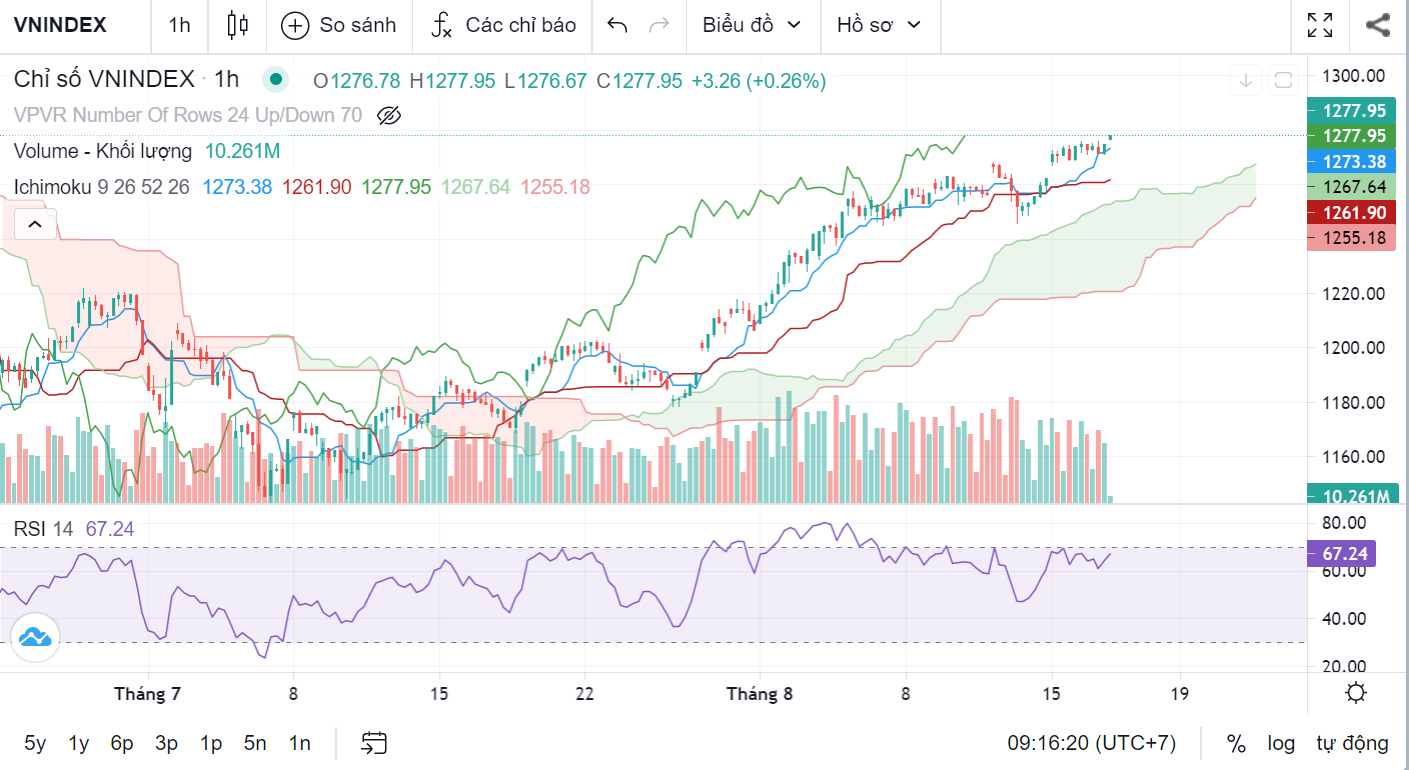Screen dimensions: 1409x770
Task: Open the VNINDEX symbol search
Action: point(60,26)
